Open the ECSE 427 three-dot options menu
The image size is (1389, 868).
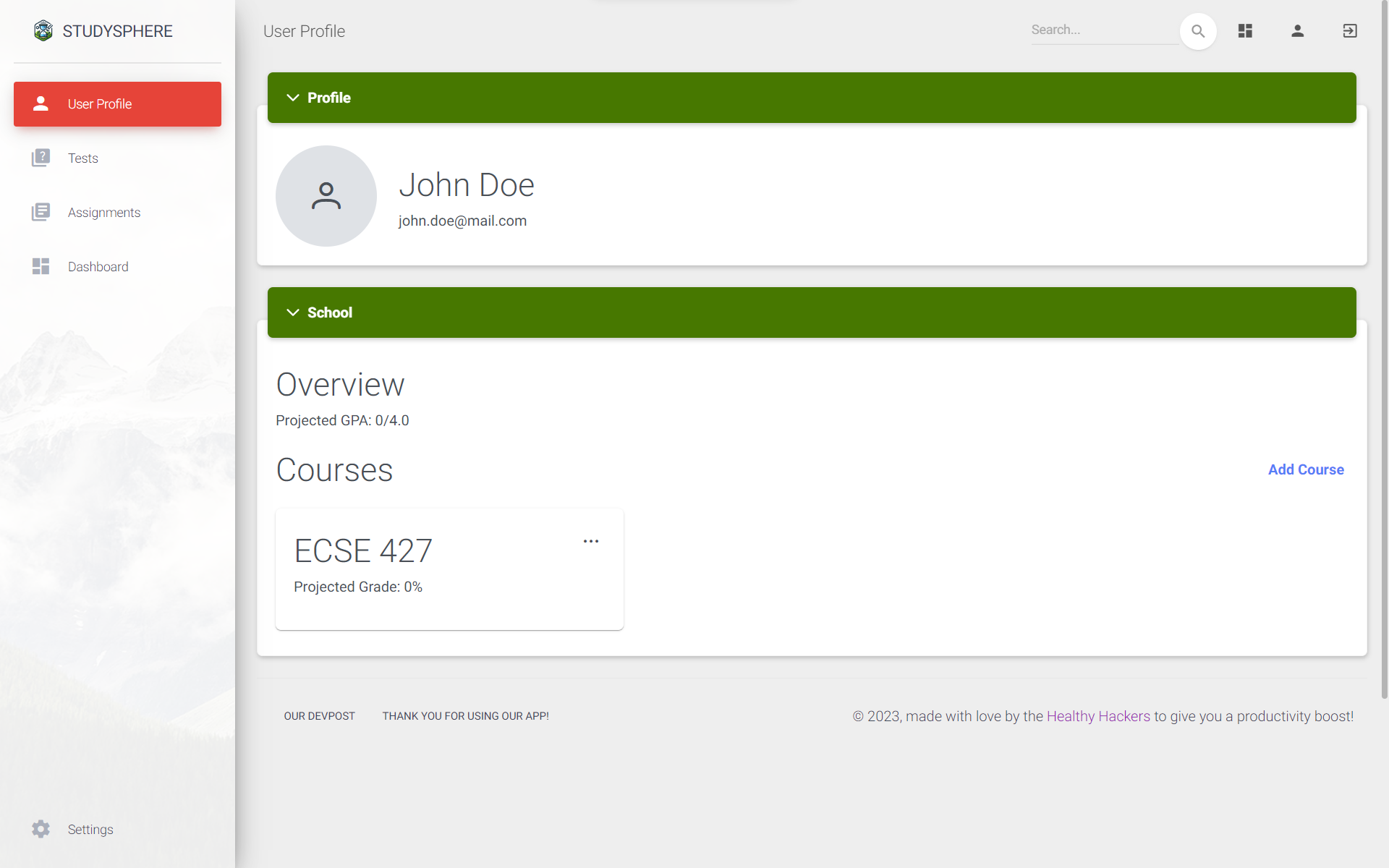(x=591, y=541)
